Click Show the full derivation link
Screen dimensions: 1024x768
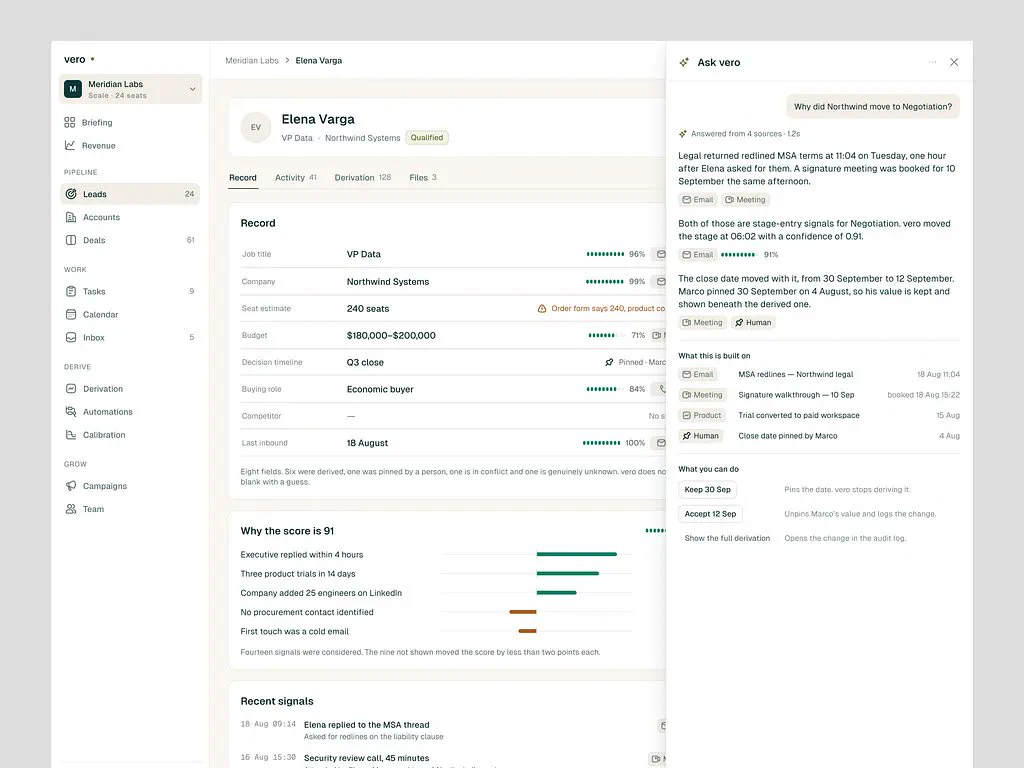pyautogui.click(x=727, y=538)
